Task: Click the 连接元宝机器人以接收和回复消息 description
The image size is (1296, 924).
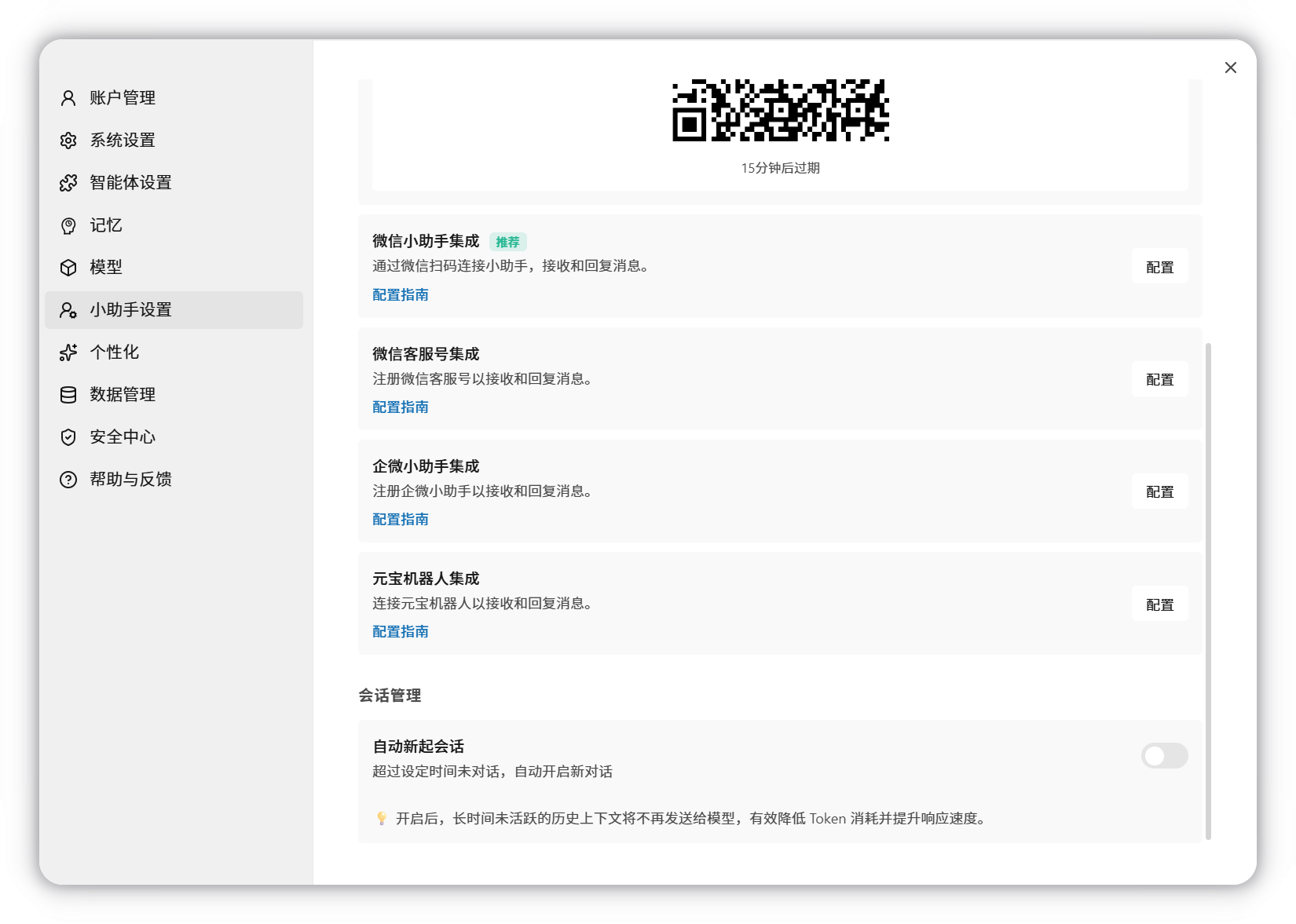Action: (x=482, y=604)
